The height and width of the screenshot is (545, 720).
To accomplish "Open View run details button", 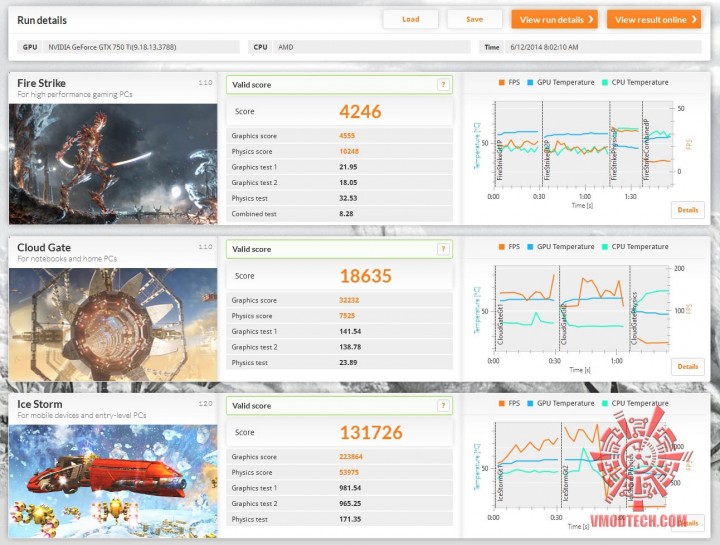I will click(x=554, y=20).
